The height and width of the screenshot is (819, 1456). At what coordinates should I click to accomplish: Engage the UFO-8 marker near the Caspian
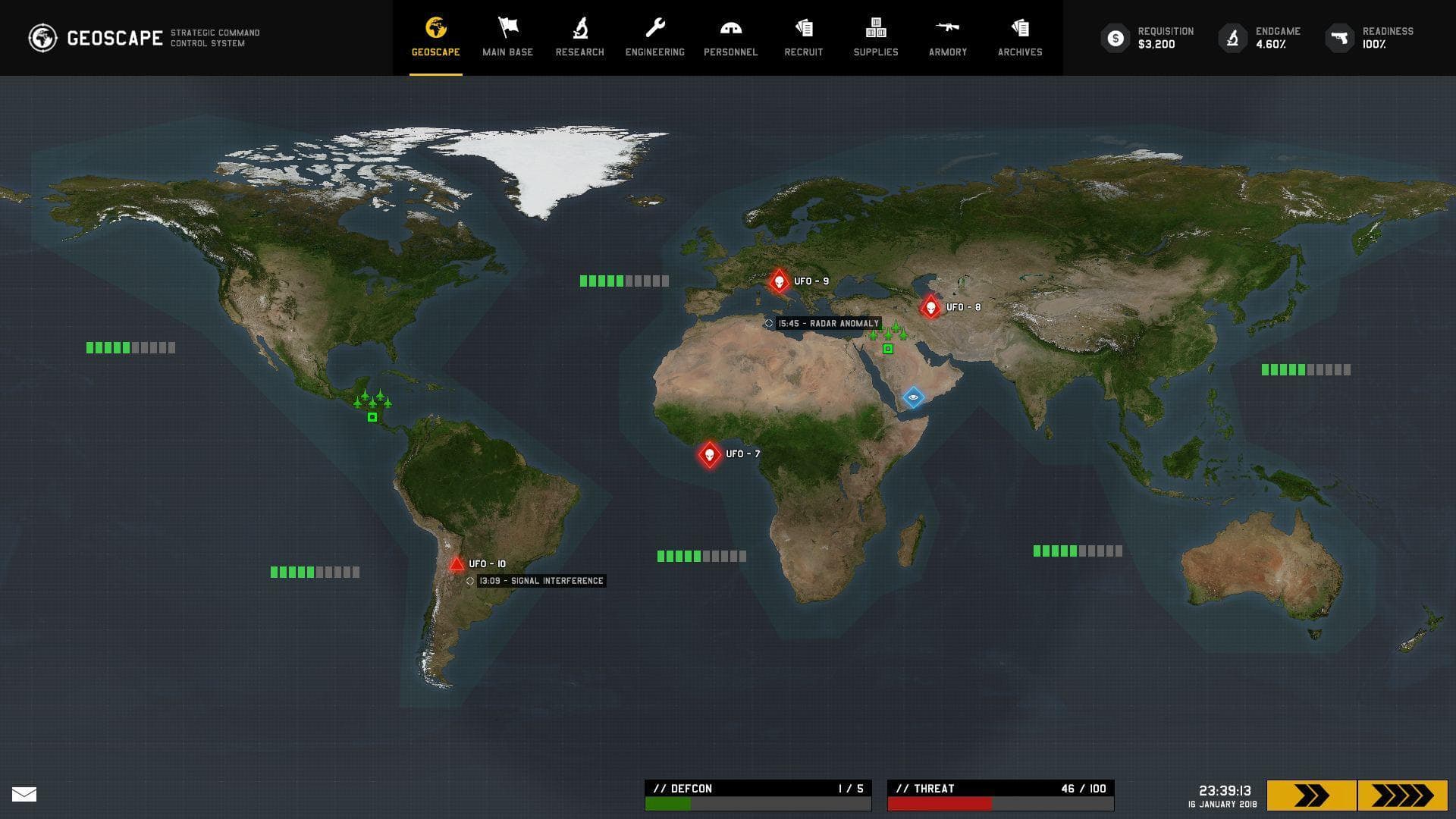coord(929,306)
